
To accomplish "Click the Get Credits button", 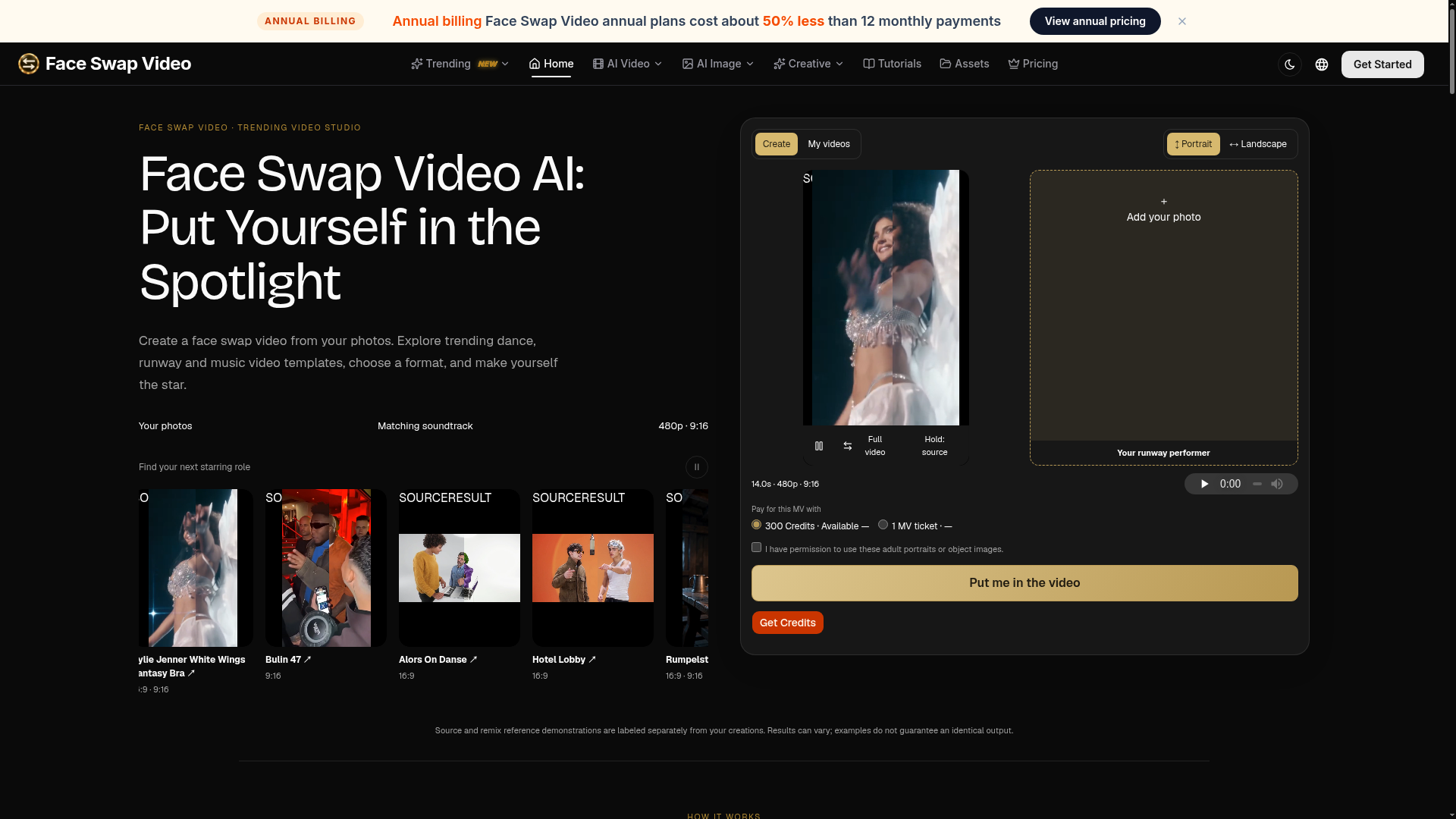I will 788,623.
